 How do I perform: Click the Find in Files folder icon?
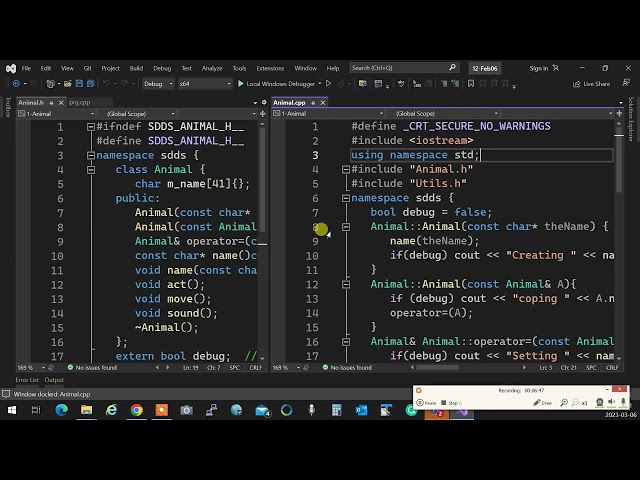coord(362,84)
